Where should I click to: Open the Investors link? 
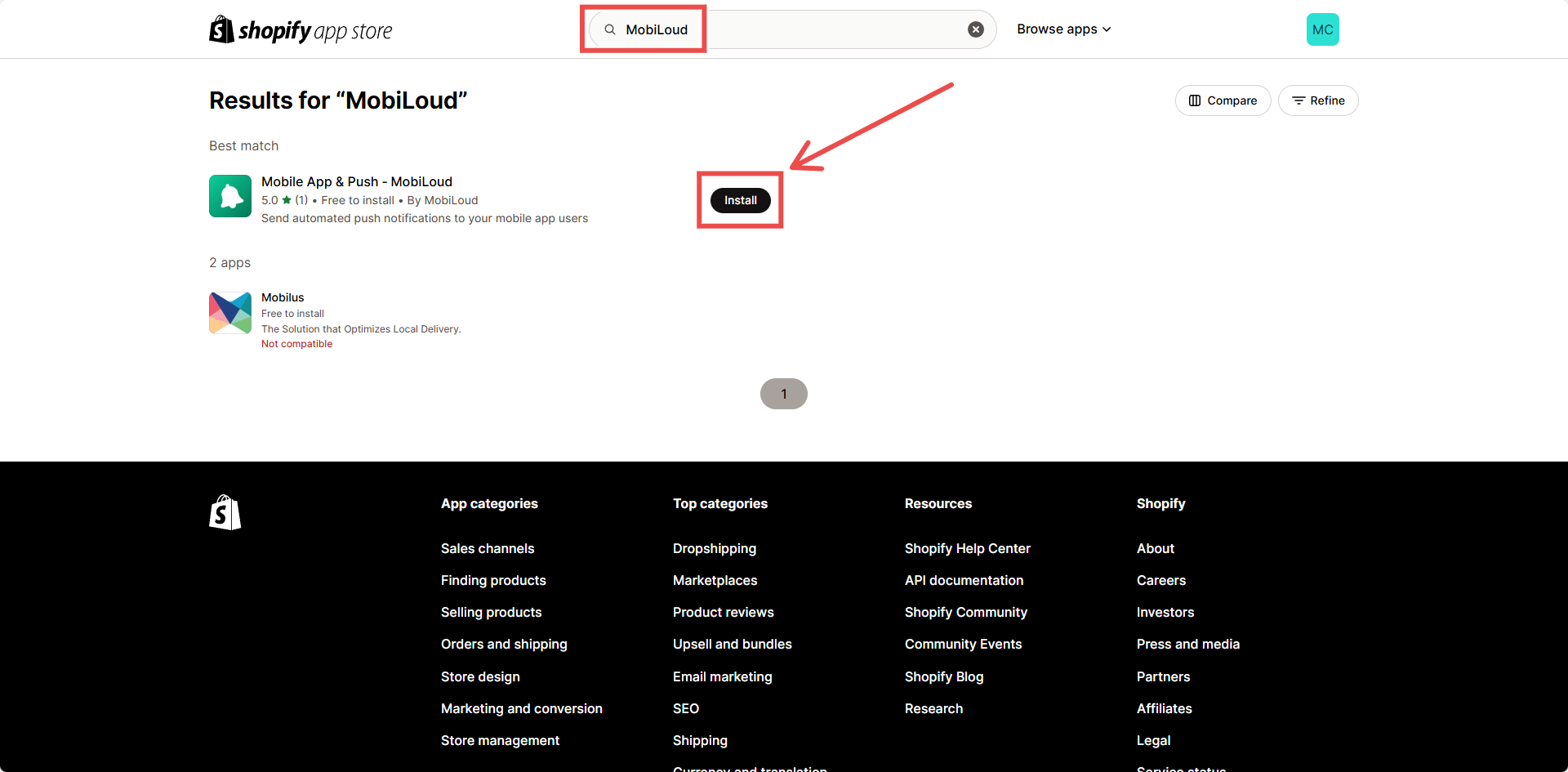(1165, 612)
